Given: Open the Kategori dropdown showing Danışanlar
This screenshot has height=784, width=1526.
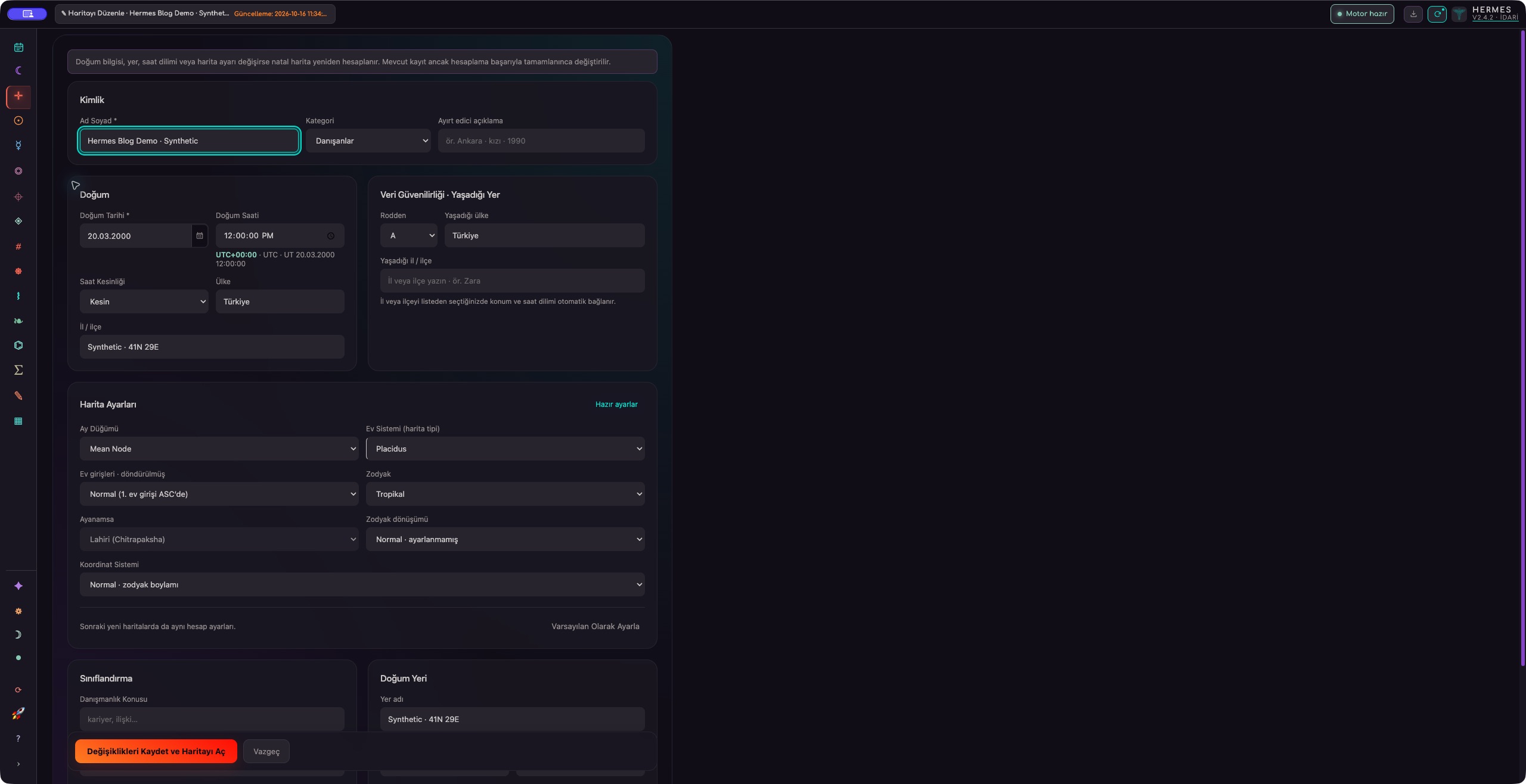Looking at the screenshot, I should 368,141.
